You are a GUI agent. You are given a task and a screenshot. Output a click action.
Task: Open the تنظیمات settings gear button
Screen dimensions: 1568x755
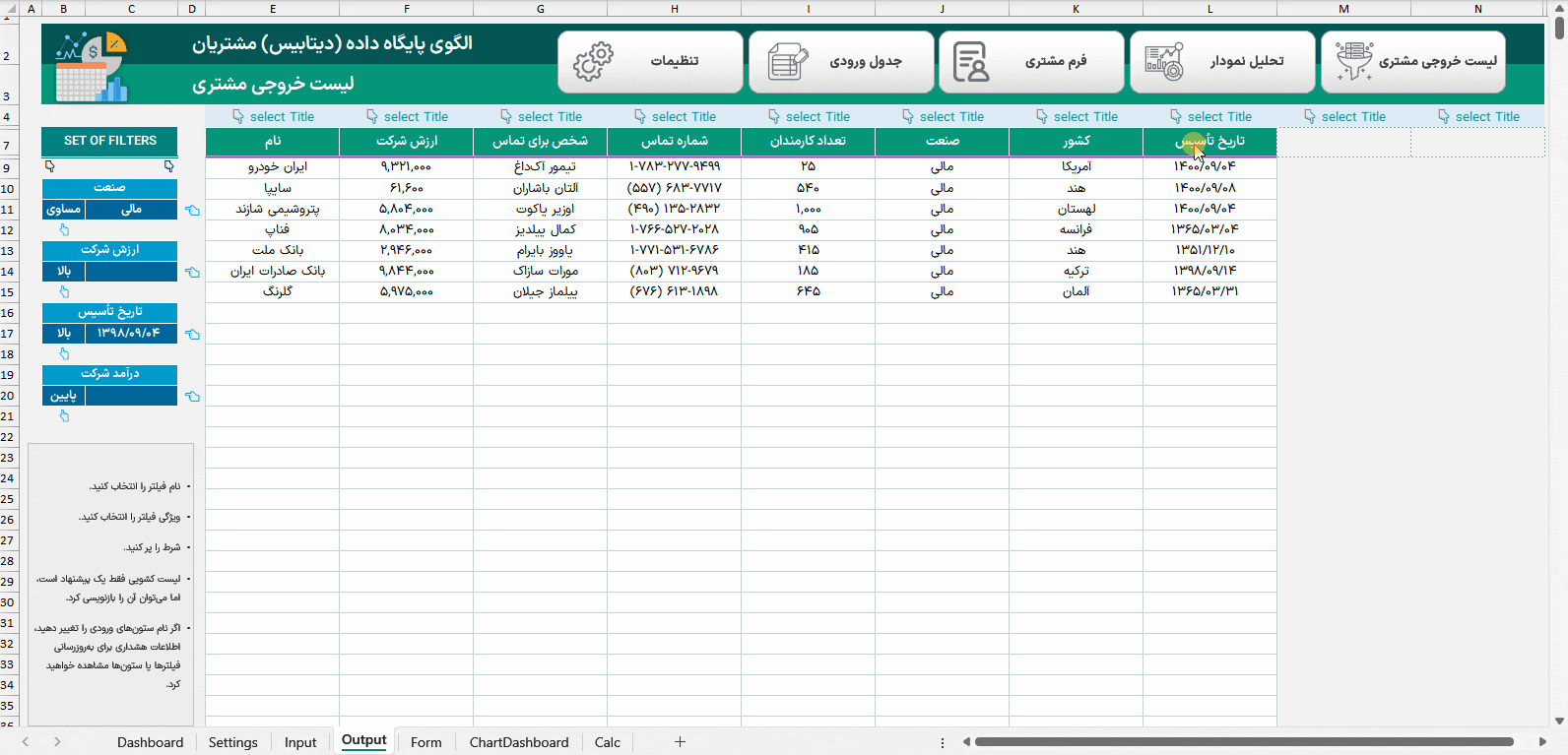pos(650,62)
